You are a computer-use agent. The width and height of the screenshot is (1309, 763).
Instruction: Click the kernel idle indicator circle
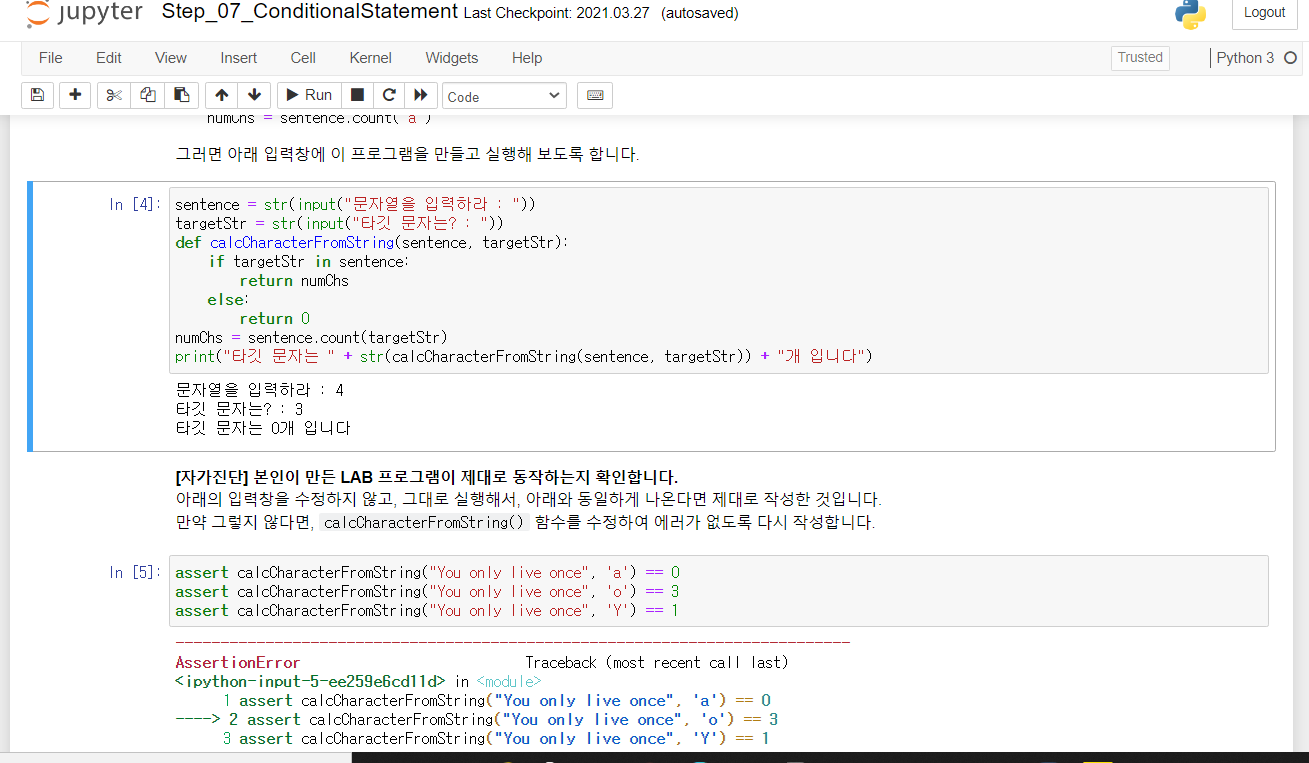click(1290, 58)
